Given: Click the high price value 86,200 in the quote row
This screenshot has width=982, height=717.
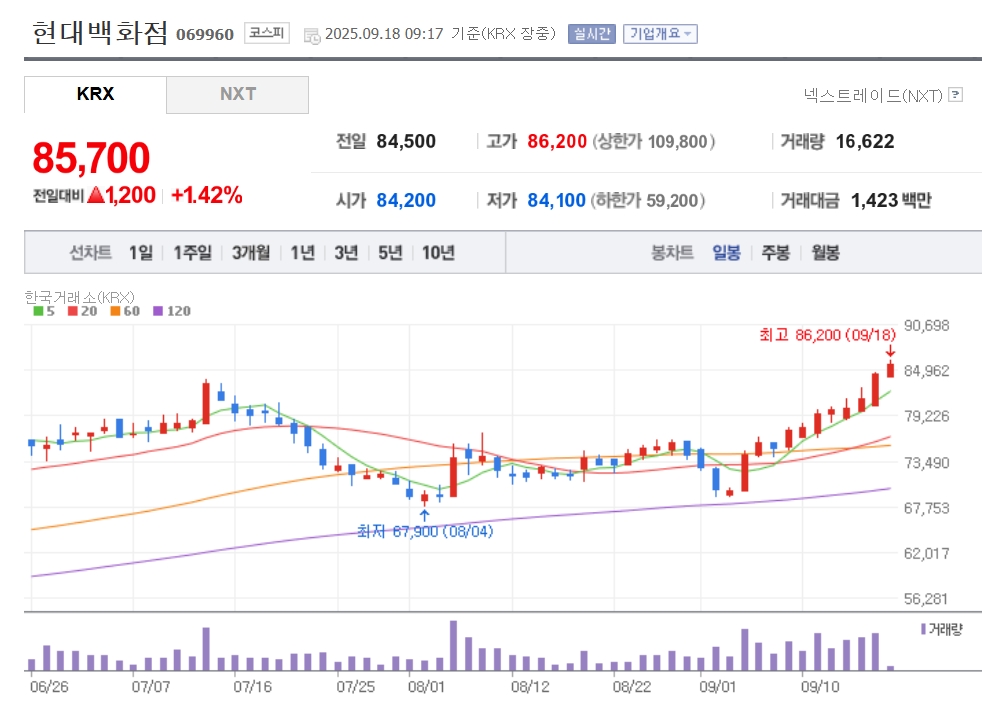Looking at the screenshot, I should pos(557,142).
